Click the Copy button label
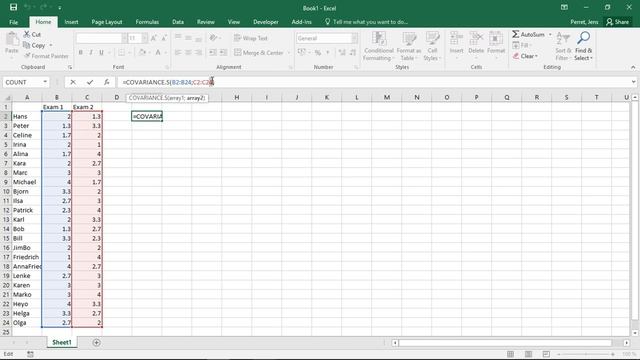 [x=38, y=45]
